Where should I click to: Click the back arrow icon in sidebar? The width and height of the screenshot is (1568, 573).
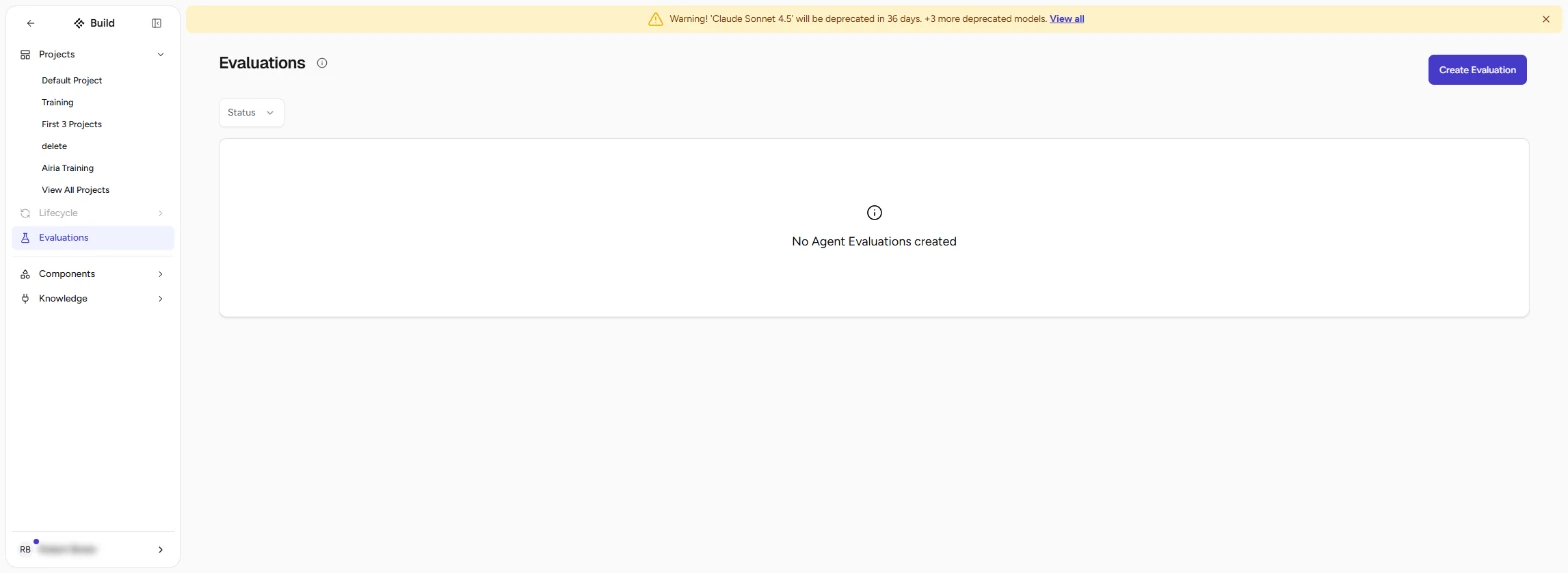pyautogui.click(x=31, y=23)
